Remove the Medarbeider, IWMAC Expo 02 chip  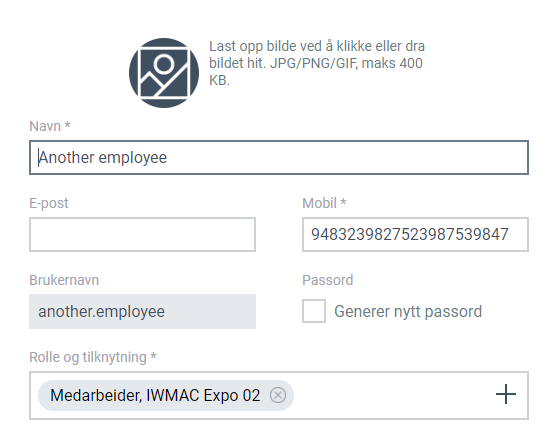click(x=278, y=395)
